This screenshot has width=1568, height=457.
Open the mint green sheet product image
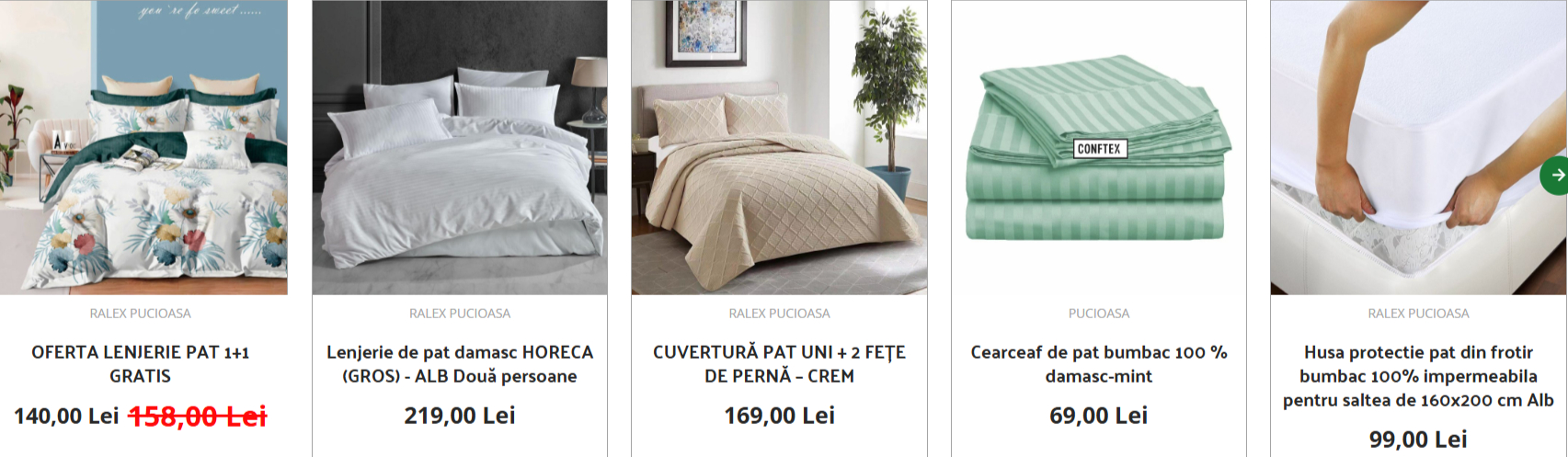coord(1099,147)
